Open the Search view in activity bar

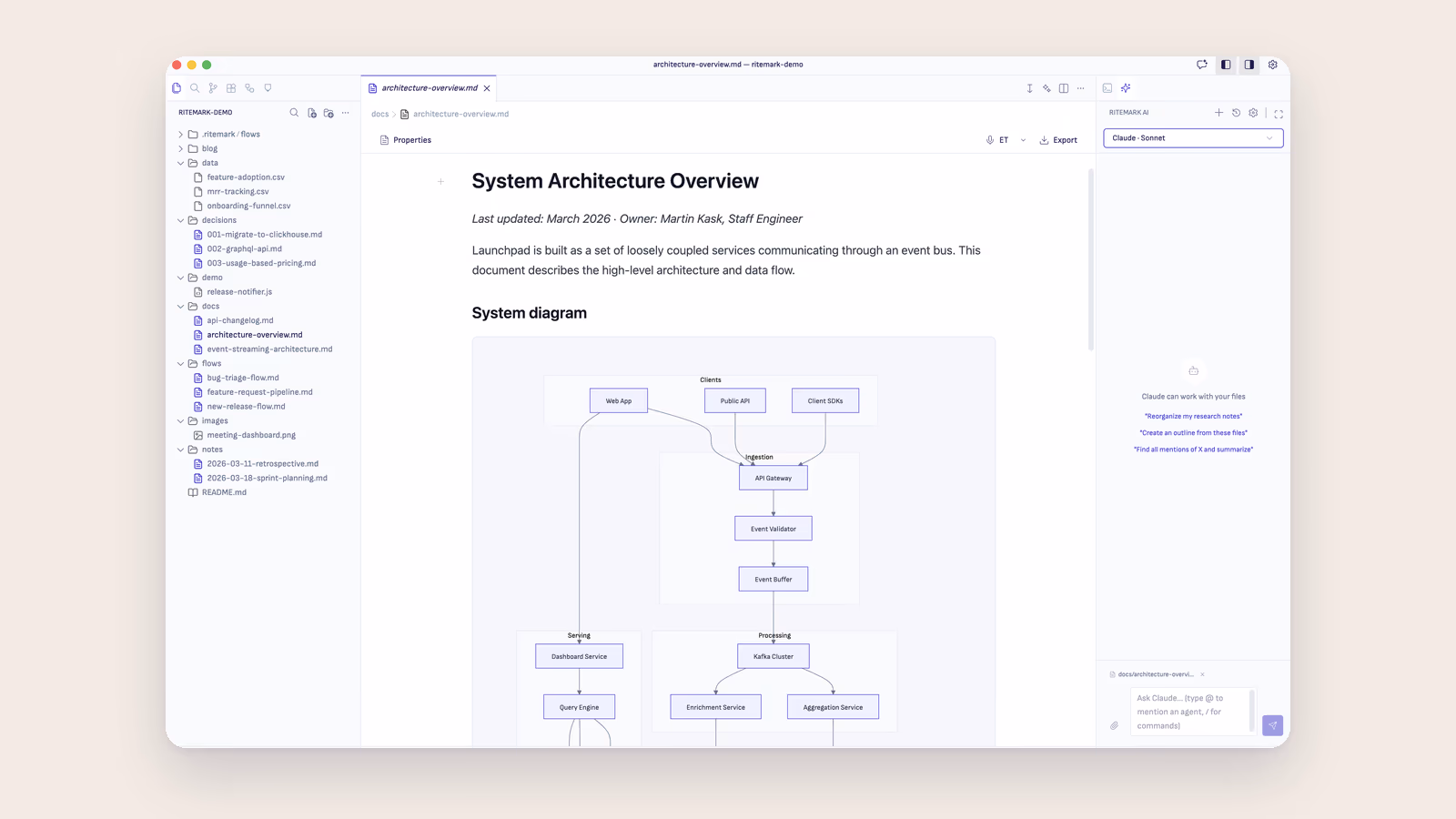coord(195,88)
